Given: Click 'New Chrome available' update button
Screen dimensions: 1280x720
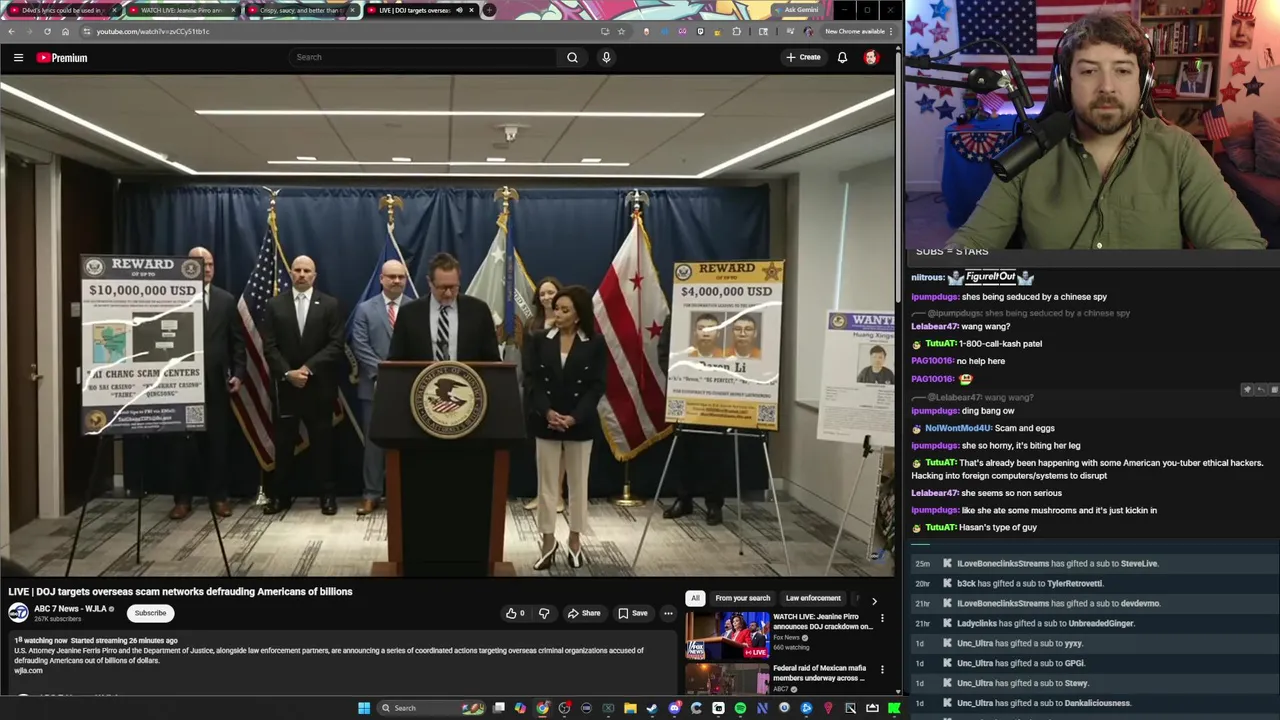Looking at the screenshot, I should pos(858,31).
